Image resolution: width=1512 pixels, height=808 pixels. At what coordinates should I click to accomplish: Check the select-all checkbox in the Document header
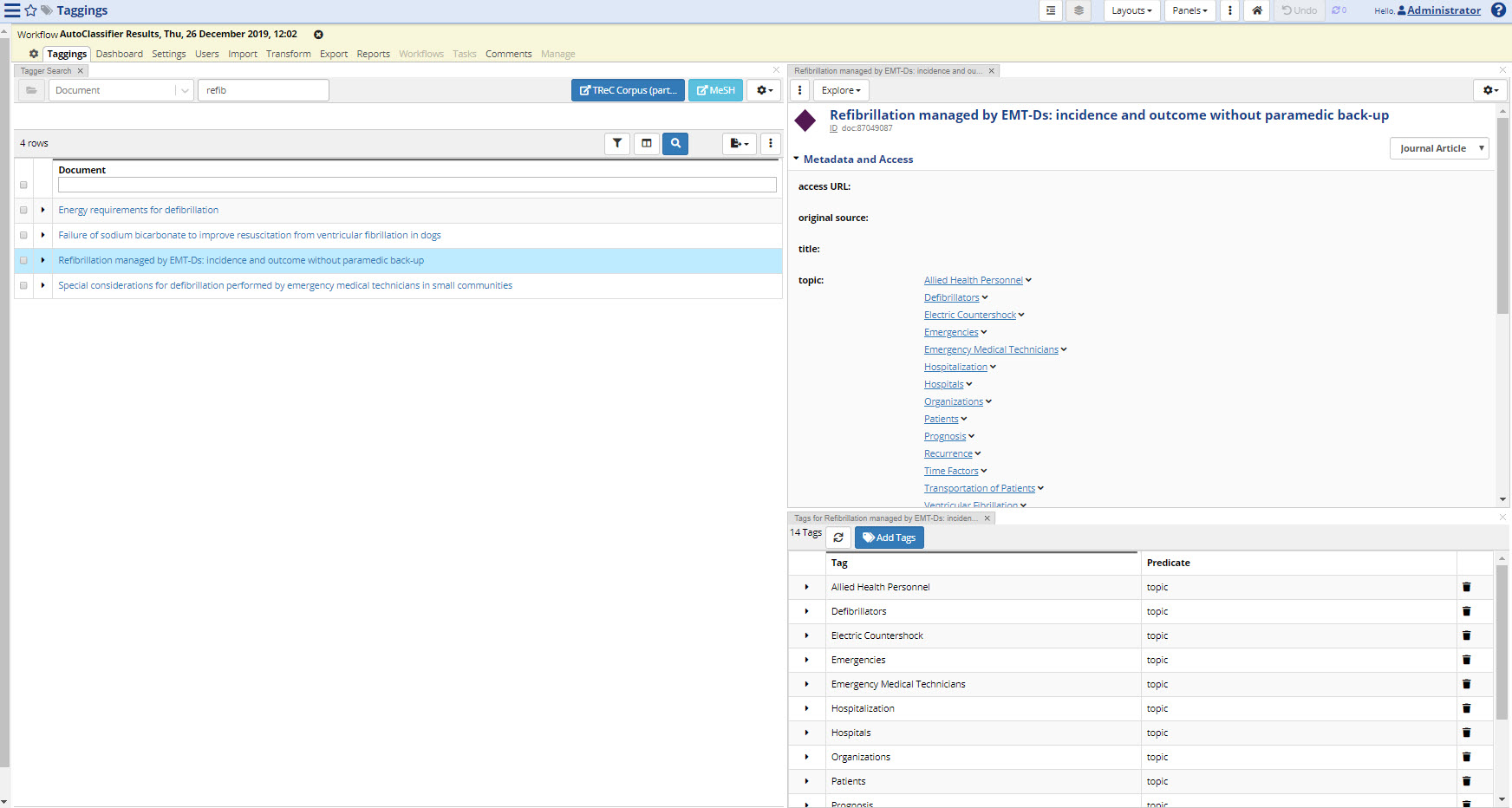(23, 185)
